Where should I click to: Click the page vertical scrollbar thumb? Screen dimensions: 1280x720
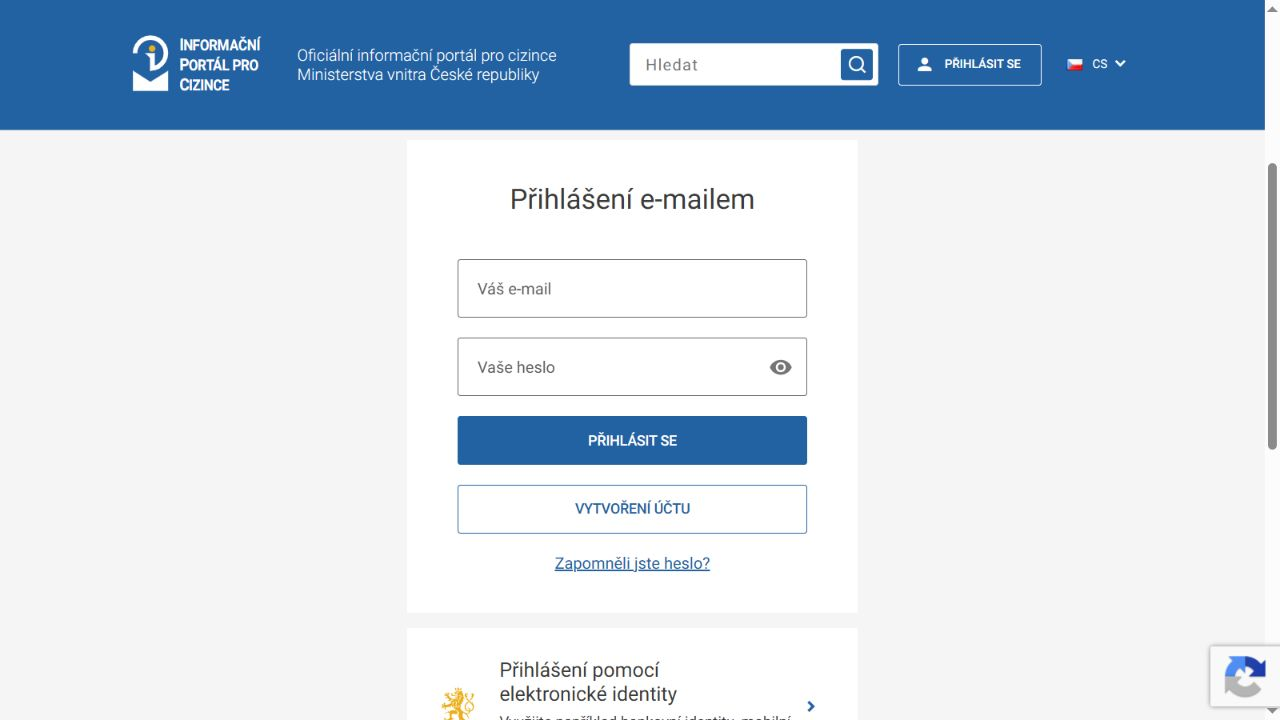pos(1272,305)
